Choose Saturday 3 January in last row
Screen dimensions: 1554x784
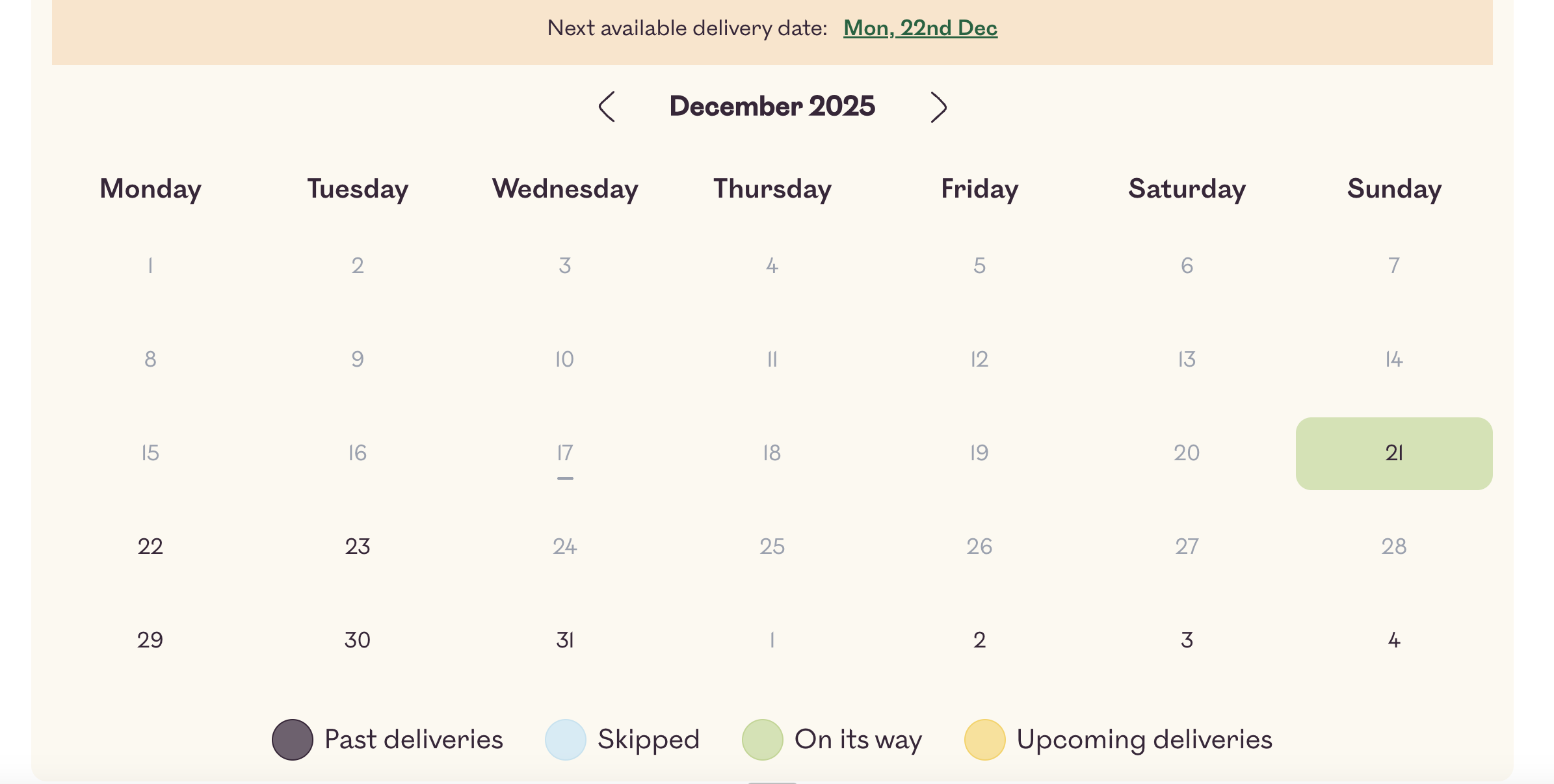click(x=1187, y=640)
